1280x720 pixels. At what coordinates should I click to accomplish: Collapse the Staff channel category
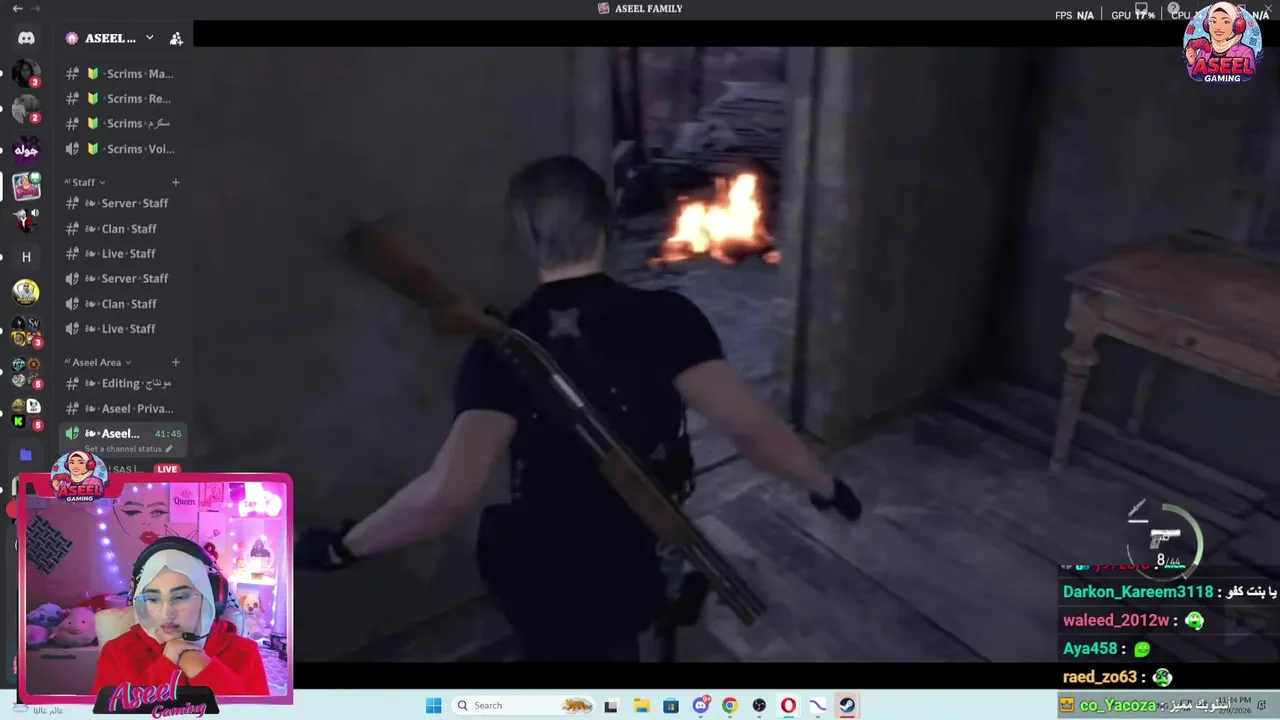(x=84, y=182)
